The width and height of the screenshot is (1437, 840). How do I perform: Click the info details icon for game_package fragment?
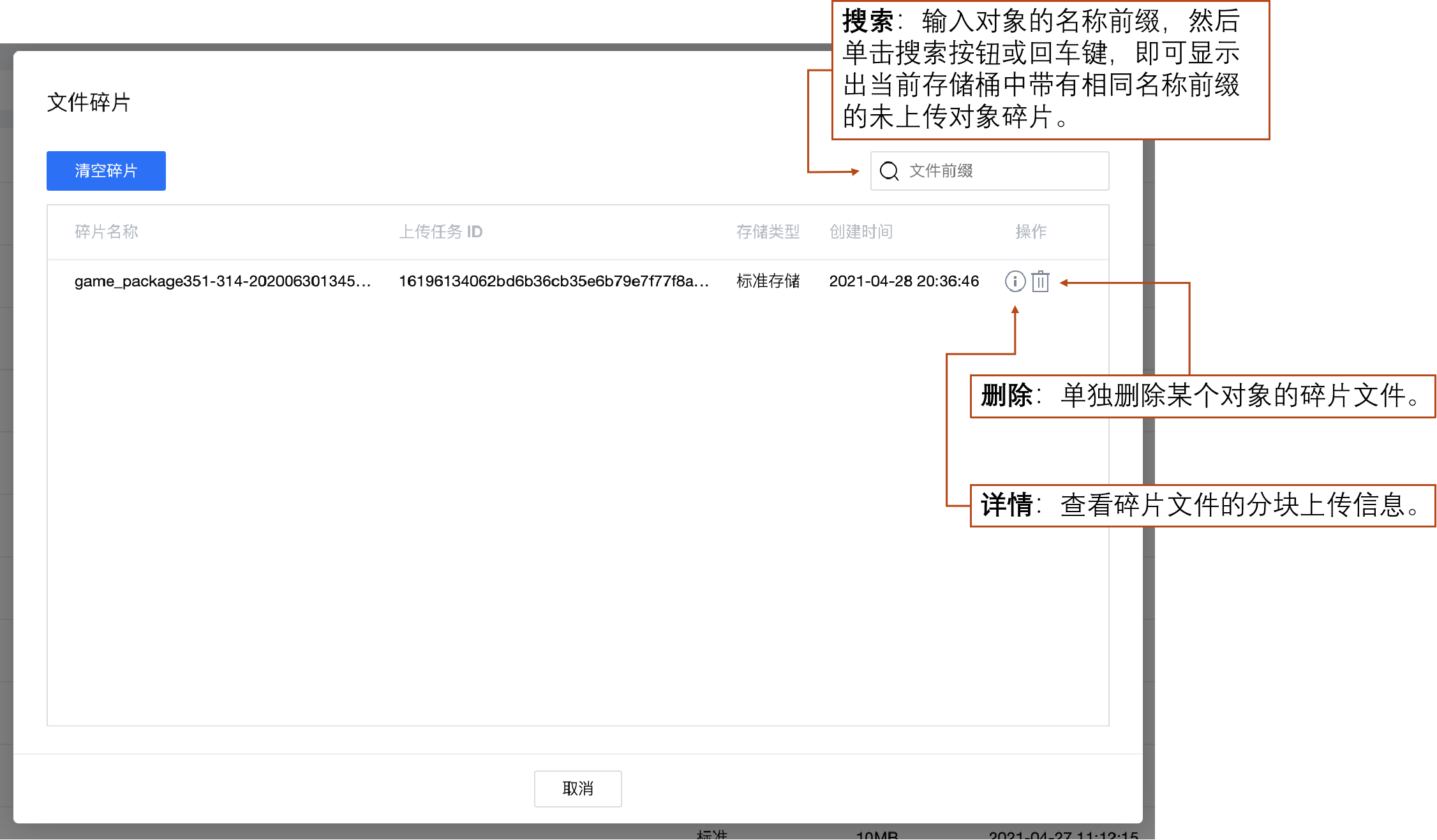click(x=1015, y=281)
